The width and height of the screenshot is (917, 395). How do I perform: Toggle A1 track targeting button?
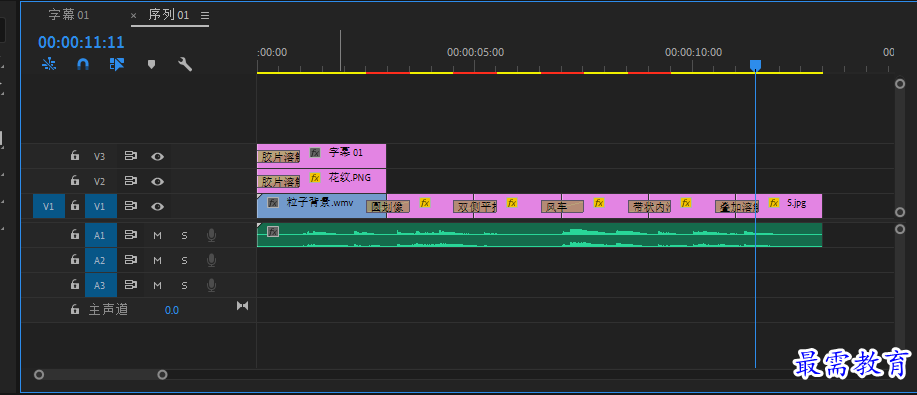pos(101,235)
